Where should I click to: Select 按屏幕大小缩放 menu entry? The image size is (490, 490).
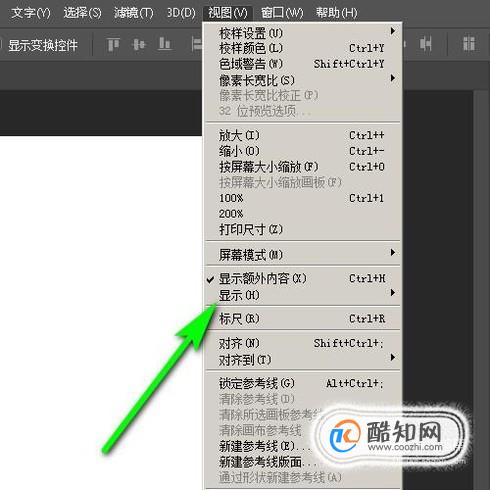303,167
